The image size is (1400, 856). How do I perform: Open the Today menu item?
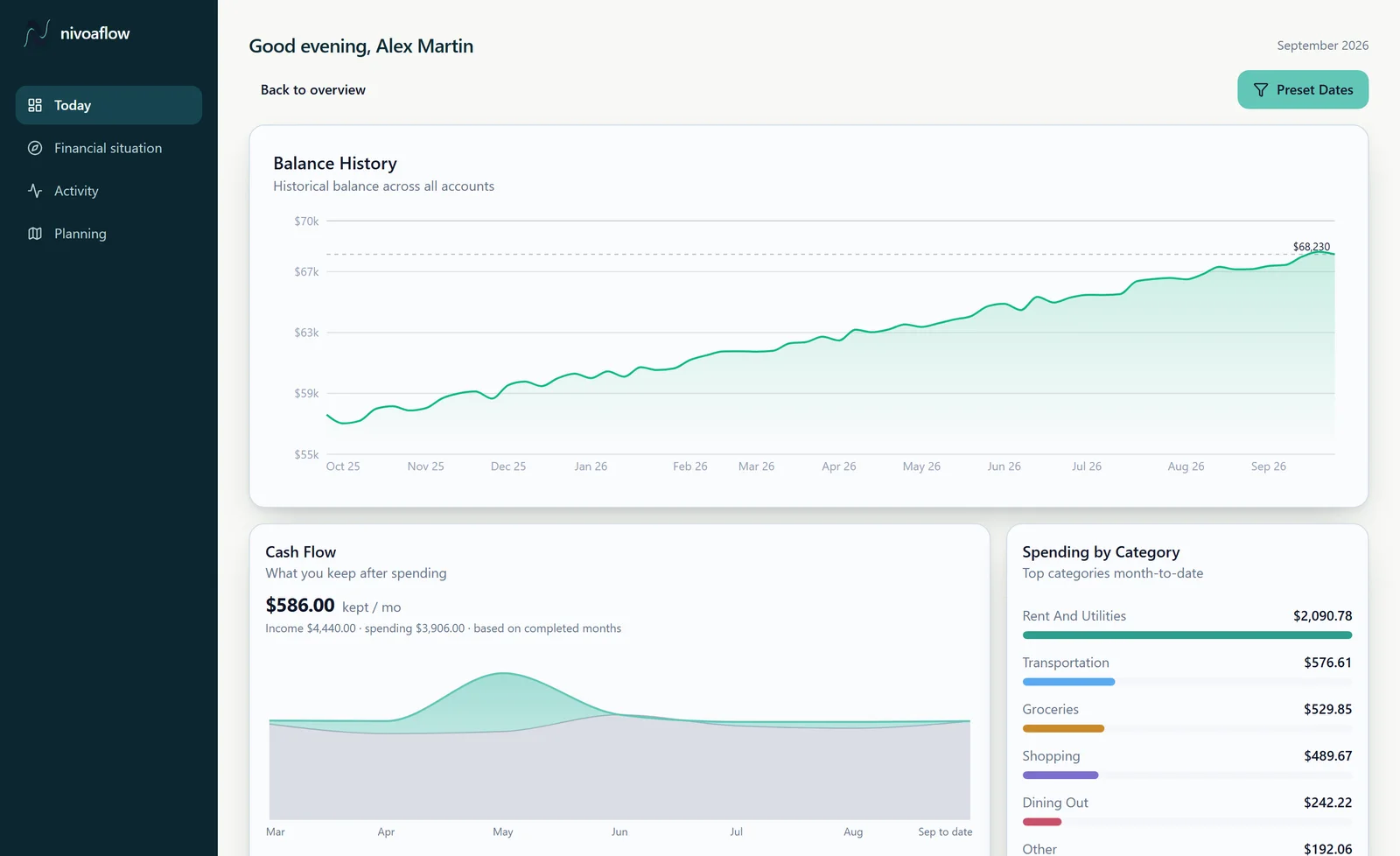(108, 105)
